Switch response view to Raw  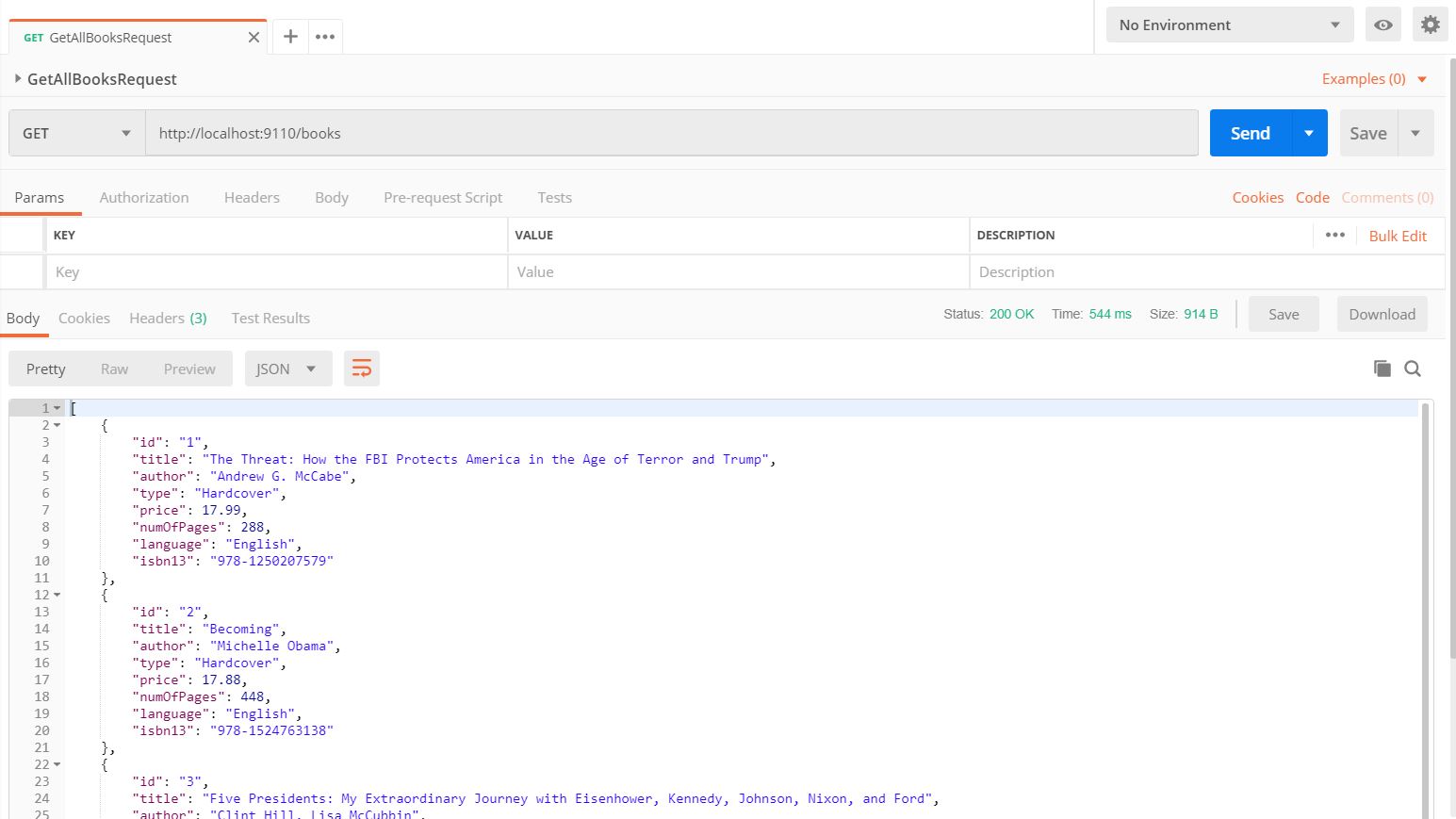click(x=114, y=369)
